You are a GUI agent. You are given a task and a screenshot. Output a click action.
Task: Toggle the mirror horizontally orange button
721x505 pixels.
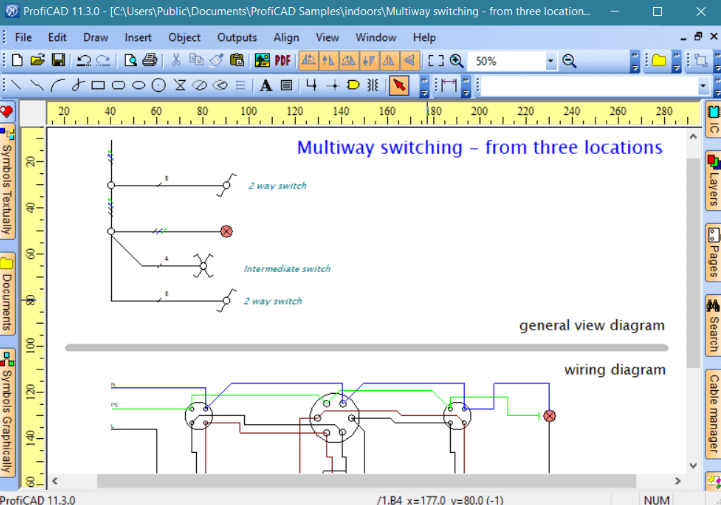pos(389,61)
